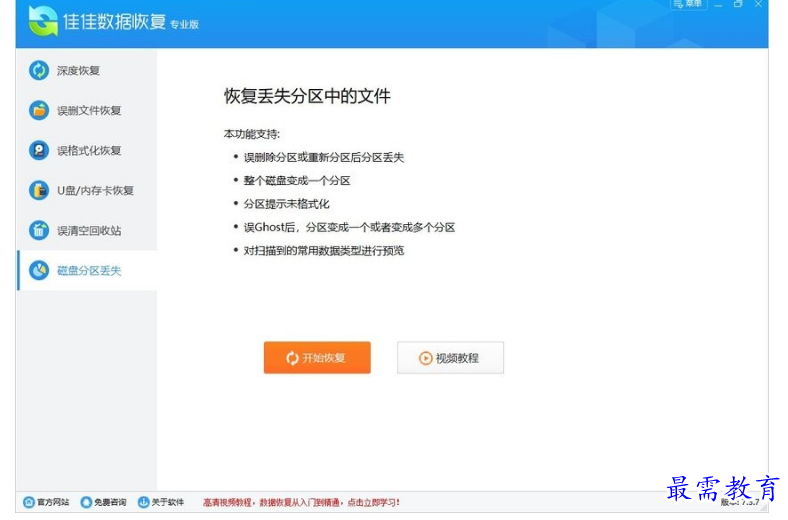
Task: Open the 视频教程 video tutorial
Action: [x=450, y=358]
